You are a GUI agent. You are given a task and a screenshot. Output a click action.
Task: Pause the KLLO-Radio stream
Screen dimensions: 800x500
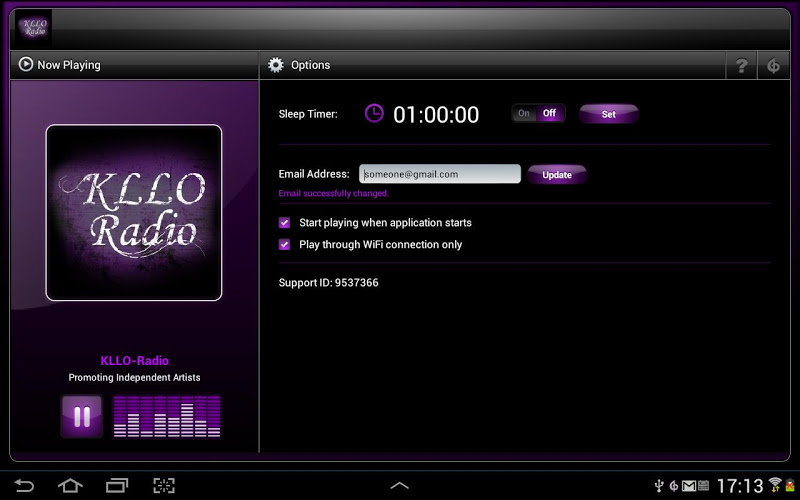[82, 416]
